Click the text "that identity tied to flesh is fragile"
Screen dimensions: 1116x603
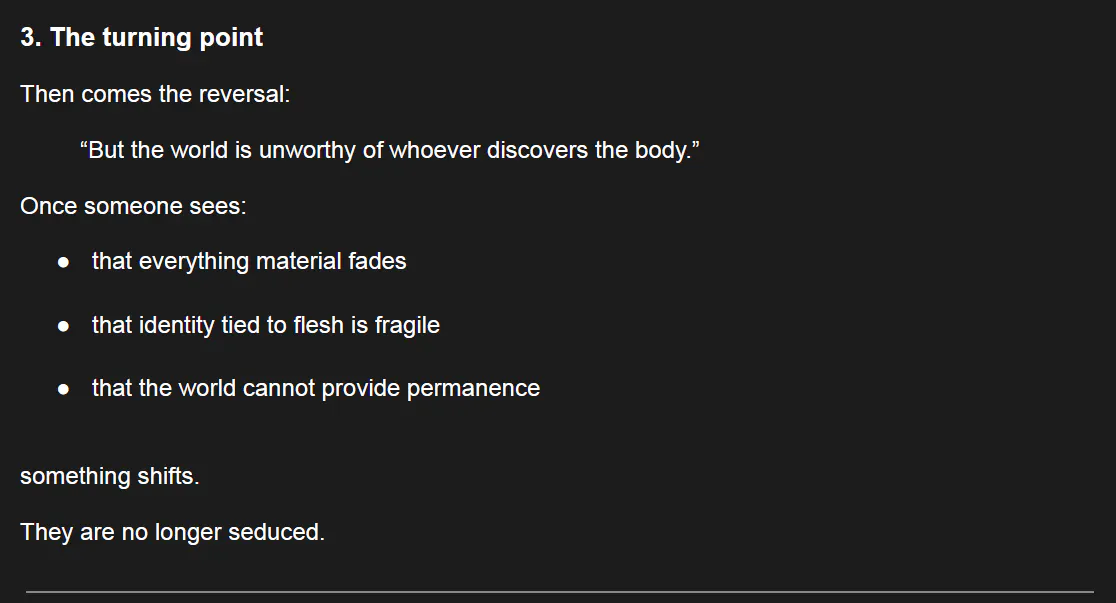265,326
